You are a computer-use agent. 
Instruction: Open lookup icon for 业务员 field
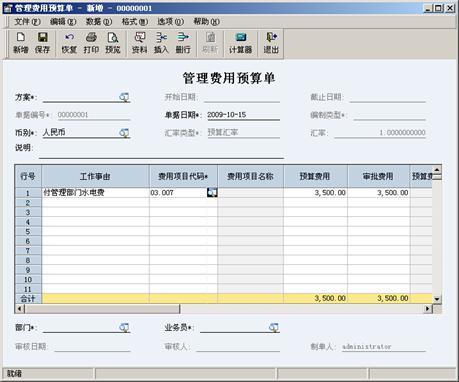click(274, 327)
